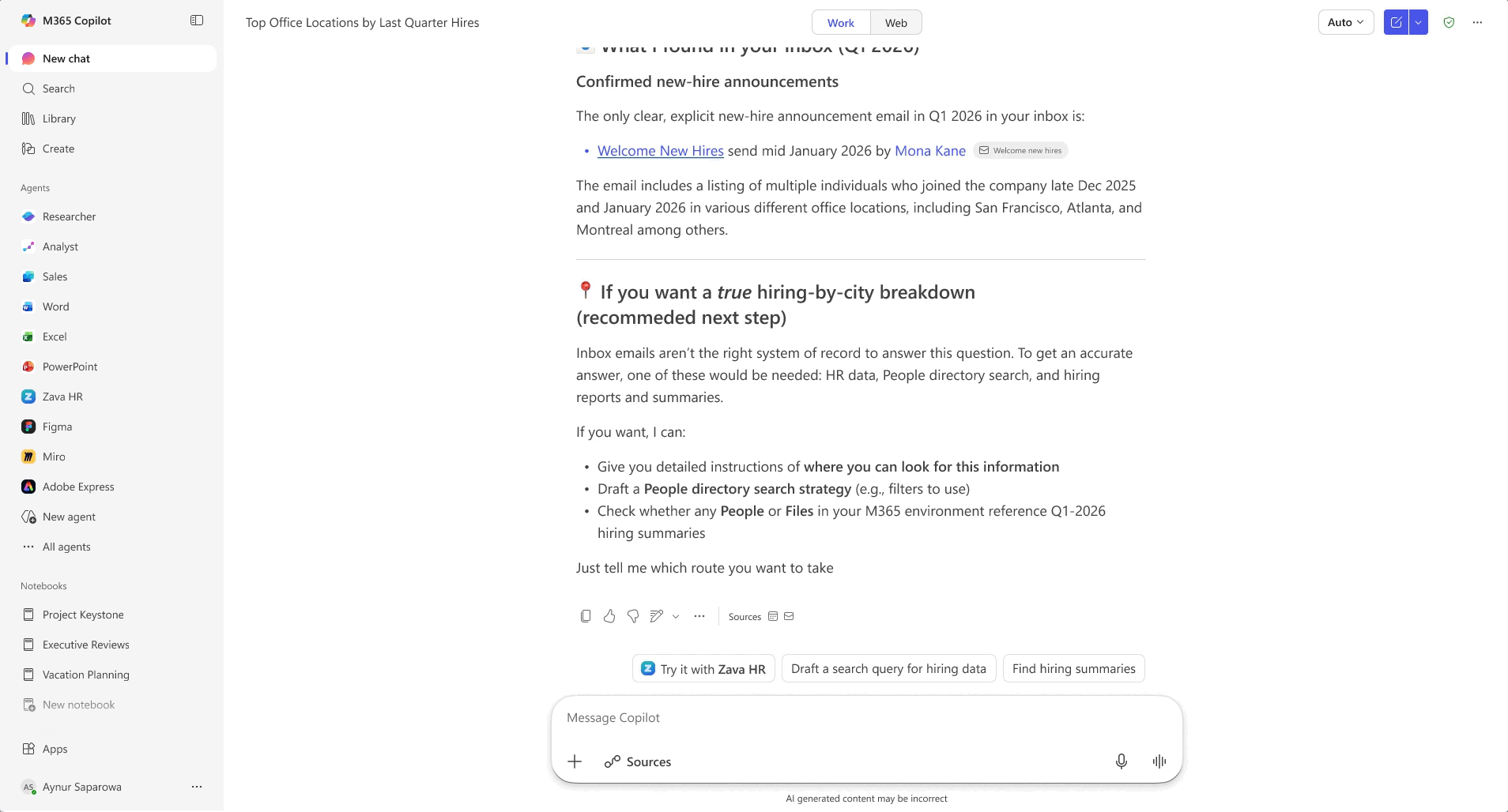Open the Auto model dropdown
Image resolution: width=1508 pixels, height=812 pixels.
tap(1345, 22)
